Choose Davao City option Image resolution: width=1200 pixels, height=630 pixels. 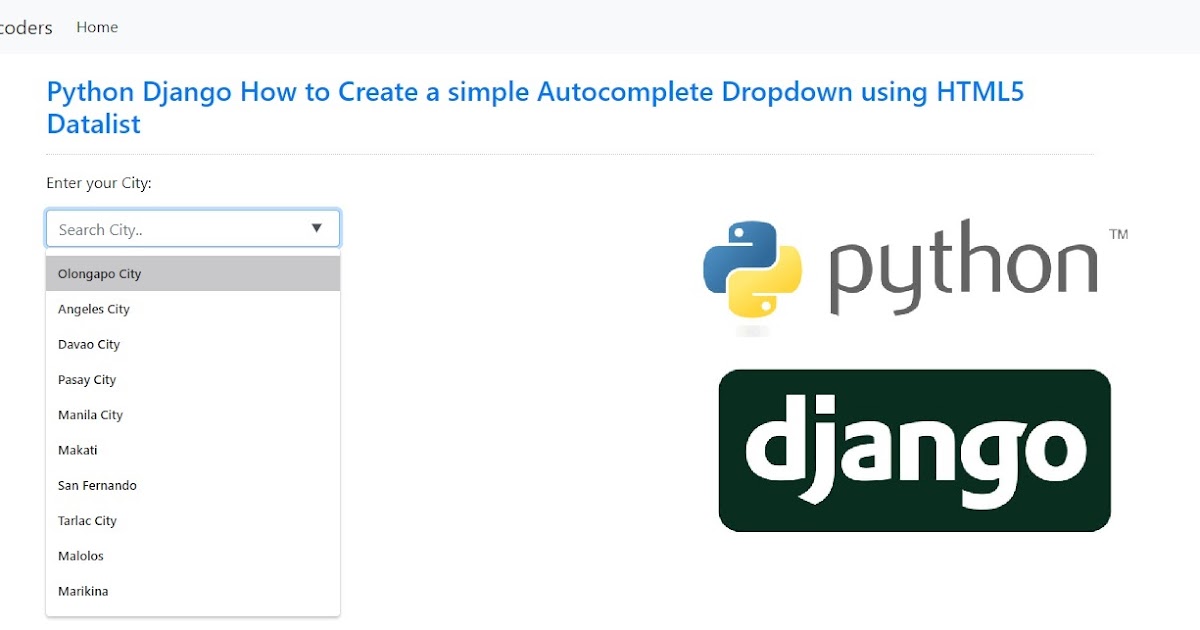pos(89,344)
